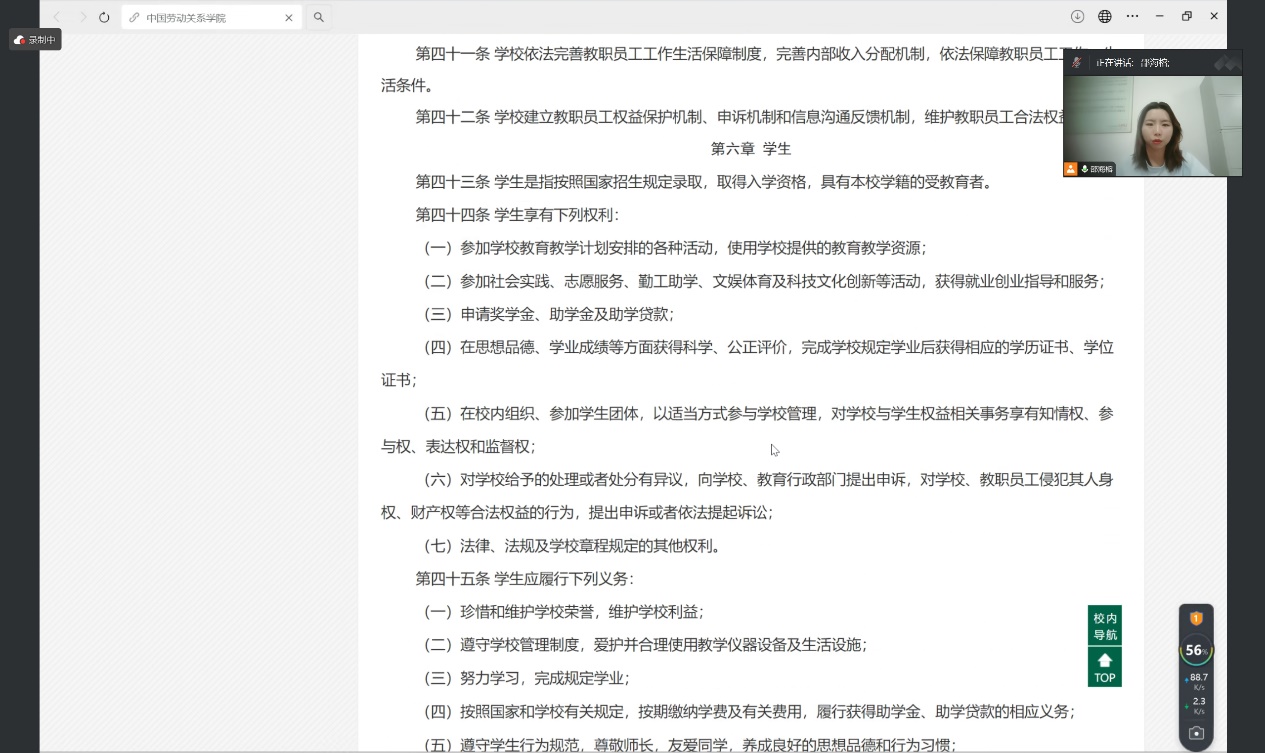1265x753 pixels.
Task: Close the 中国劳动关系学院 tab
Action: 289,17
